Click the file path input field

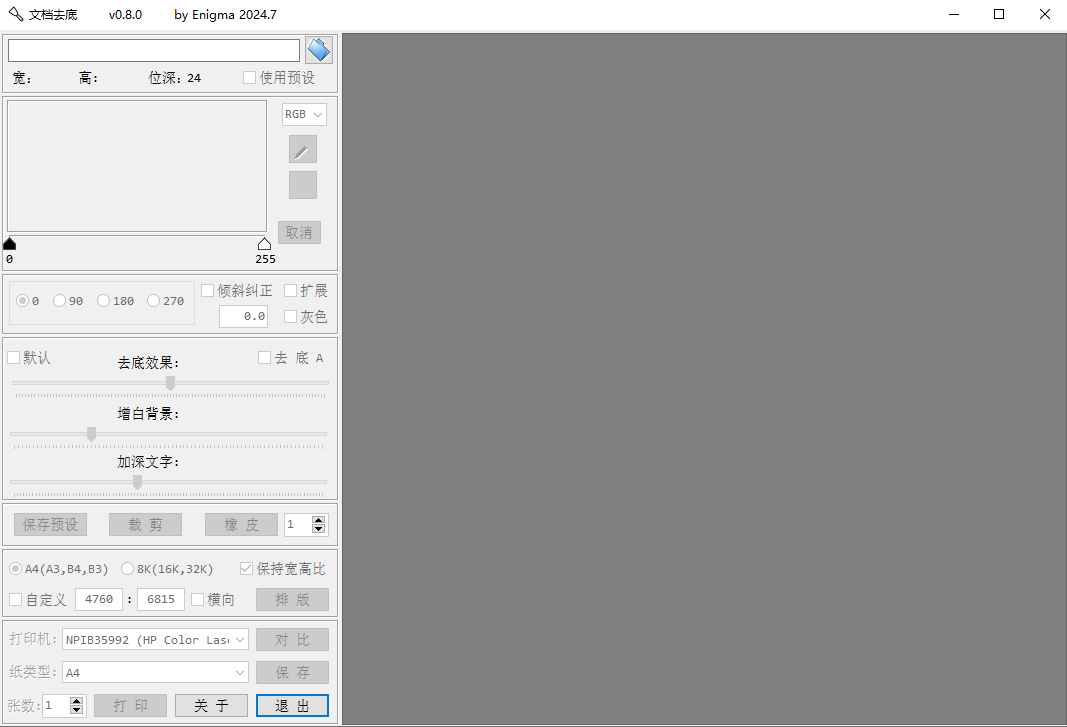[154, 50]
